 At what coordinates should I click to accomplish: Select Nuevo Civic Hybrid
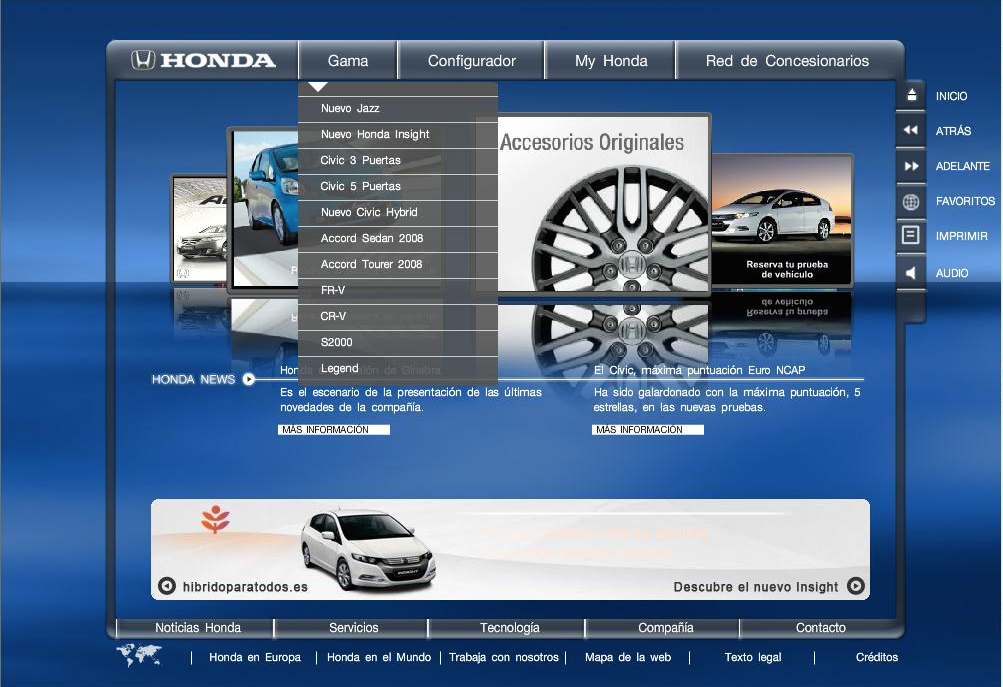[398, 212]
